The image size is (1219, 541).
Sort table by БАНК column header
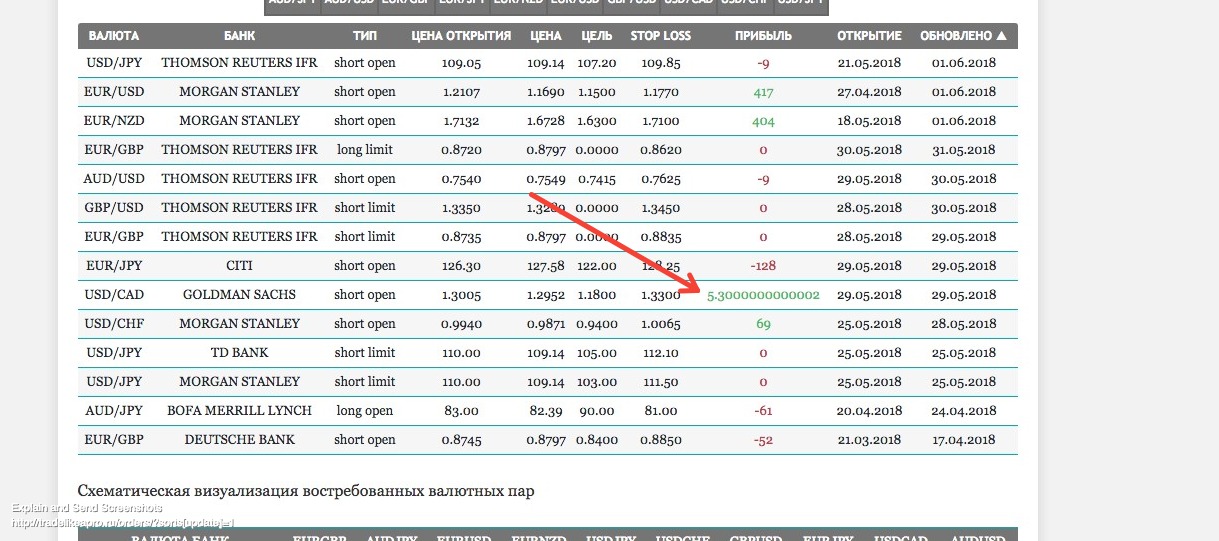[x=240, y=36]
